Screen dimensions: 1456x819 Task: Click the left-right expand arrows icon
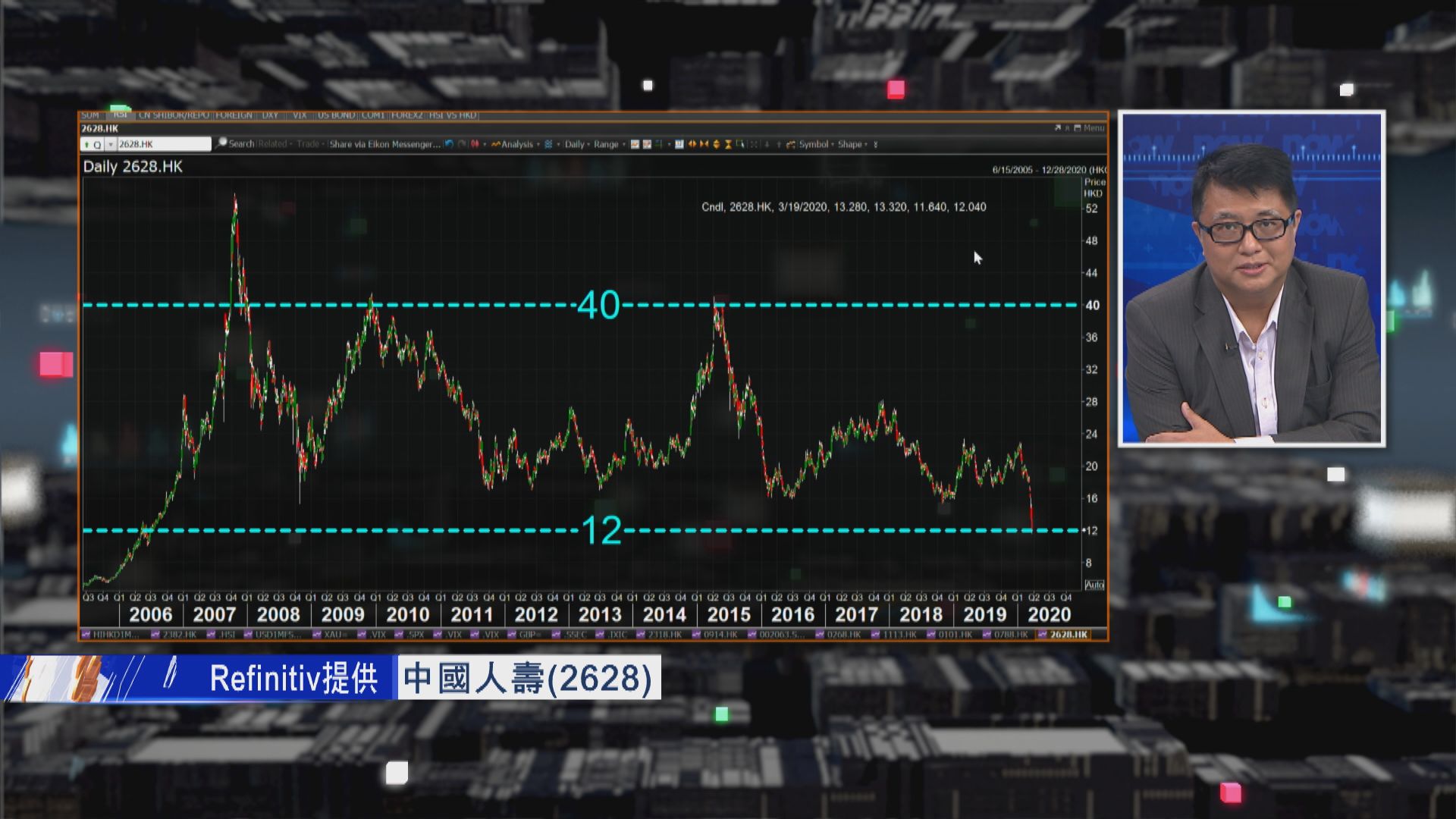(x=692, y=144)
